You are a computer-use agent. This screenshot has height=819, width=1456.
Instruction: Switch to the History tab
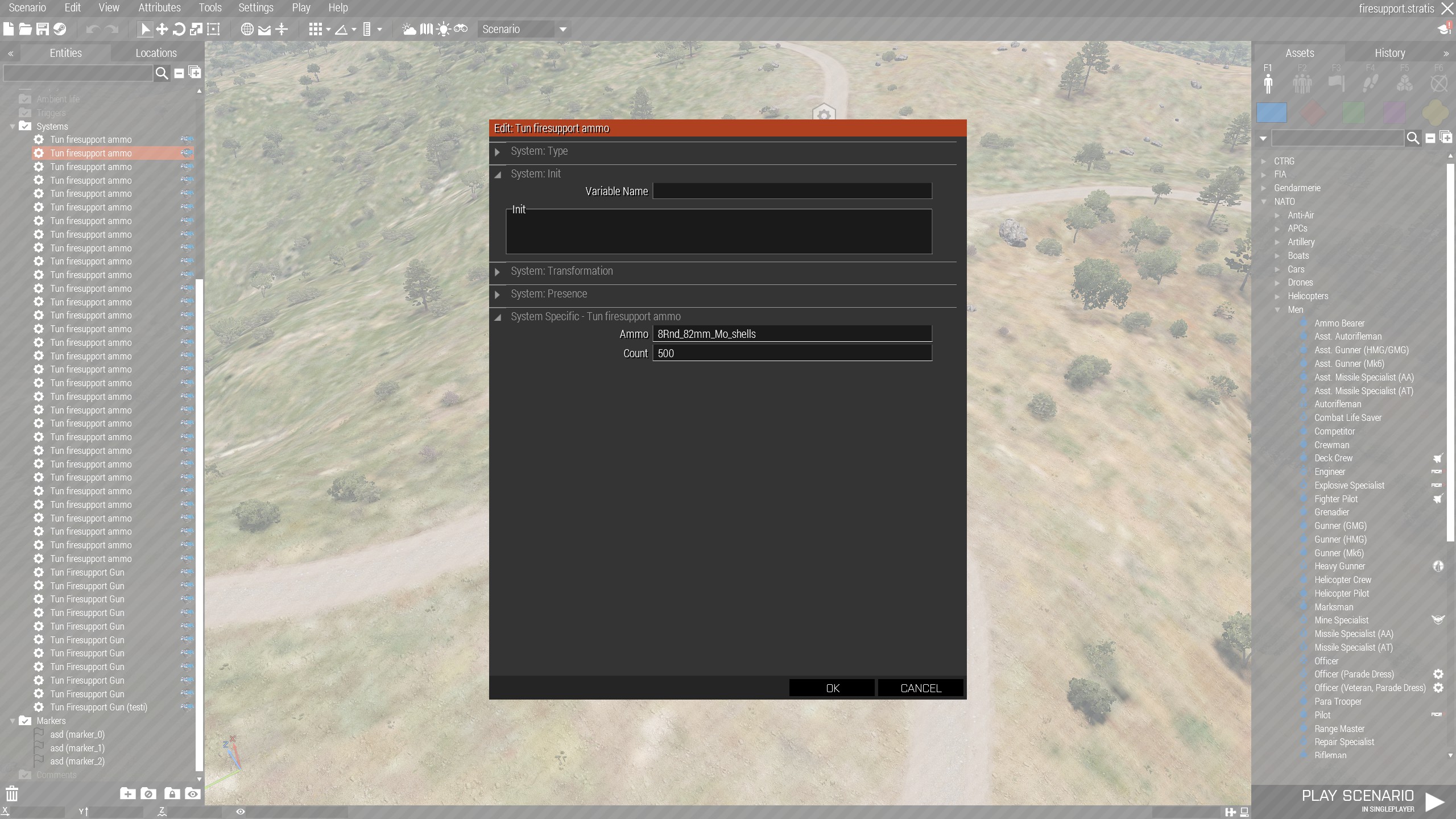pos(1389,53)
